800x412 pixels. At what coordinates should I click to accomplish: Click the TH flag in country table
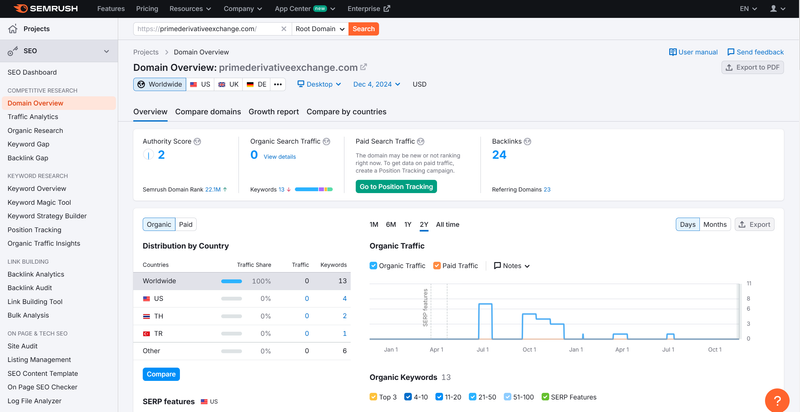146,316
